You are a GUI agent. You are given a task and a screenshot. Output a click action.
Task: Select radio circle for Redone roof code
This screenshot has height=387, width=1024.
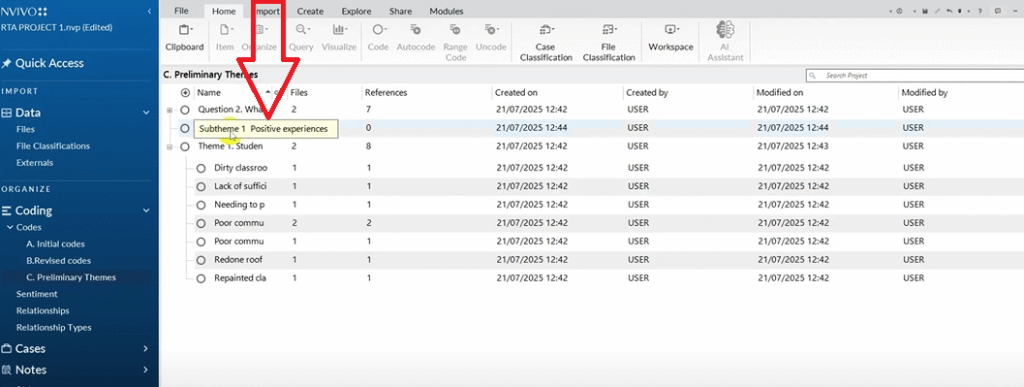tap(201, 260)
